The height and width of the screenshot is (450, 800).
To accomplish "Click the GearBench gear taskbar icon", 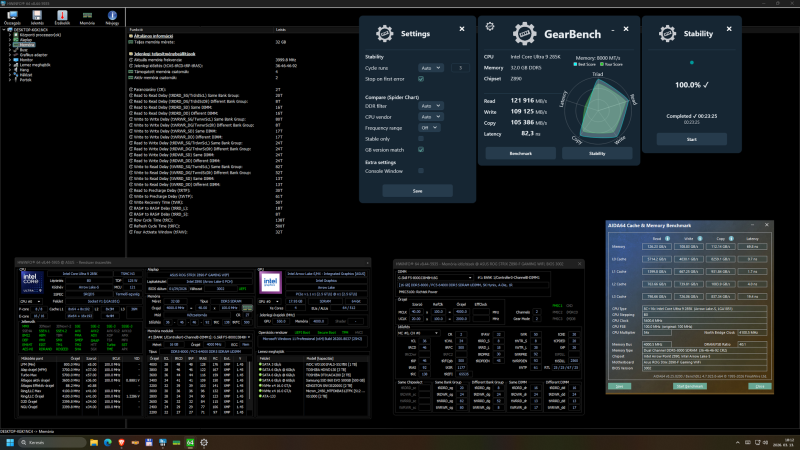I will 204,442.
